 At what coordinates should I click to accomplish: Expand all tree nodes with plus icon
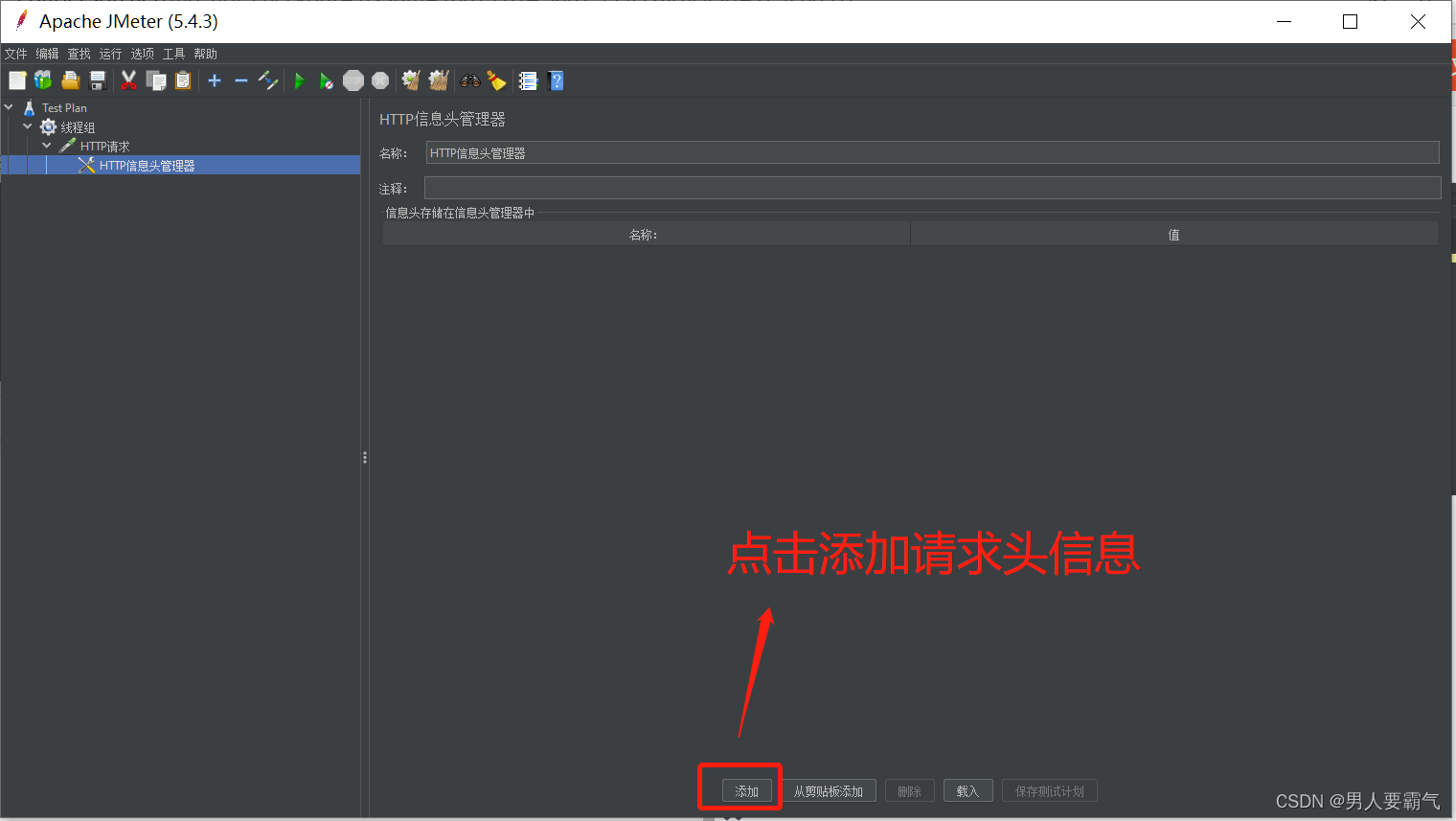point(215,80)
